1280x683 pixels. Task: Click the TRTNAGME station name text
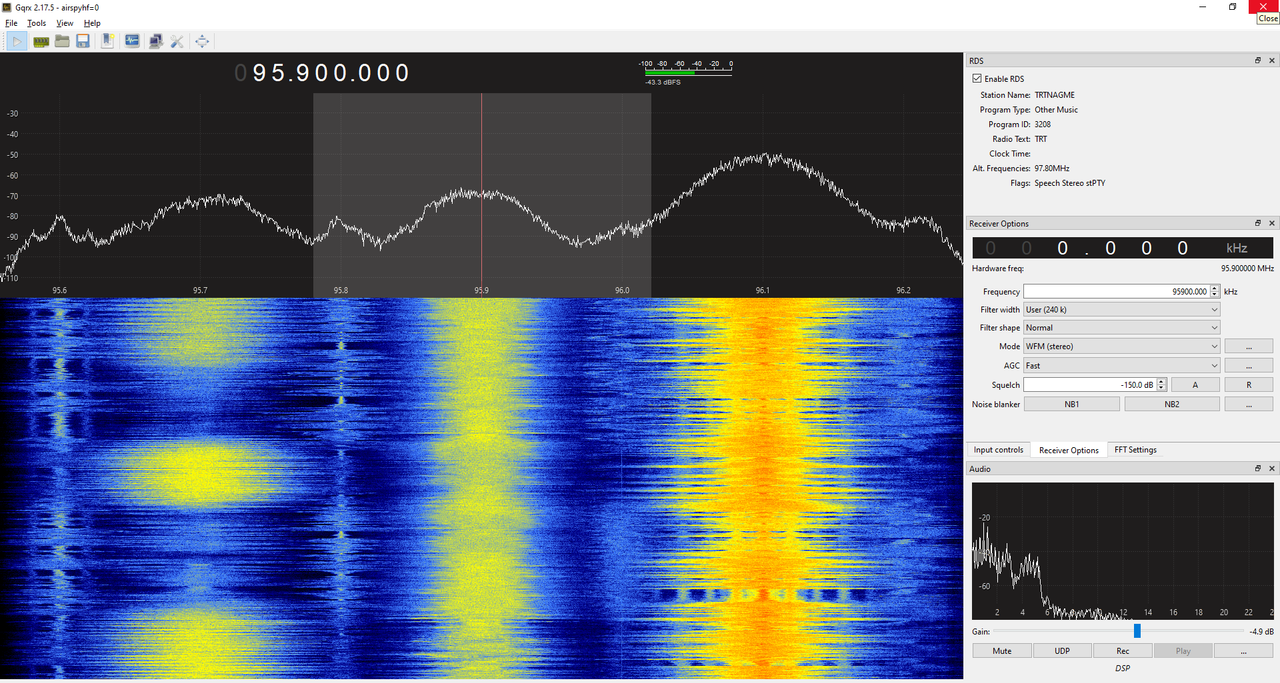coord(1055,95)
